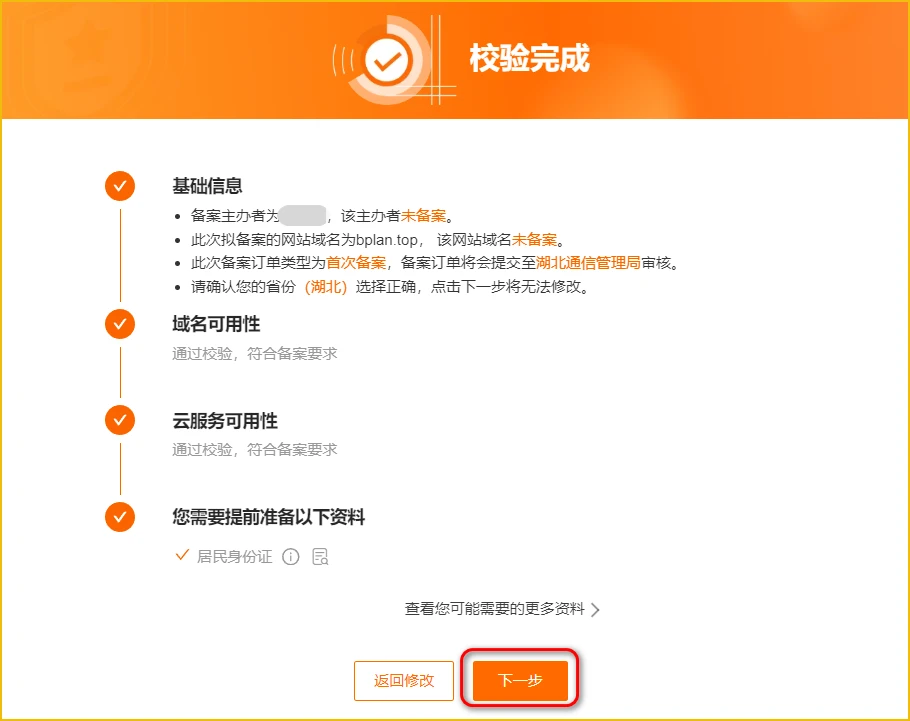
Task: Click the check circle next to 域名可用性
Action: click(120, 324)
